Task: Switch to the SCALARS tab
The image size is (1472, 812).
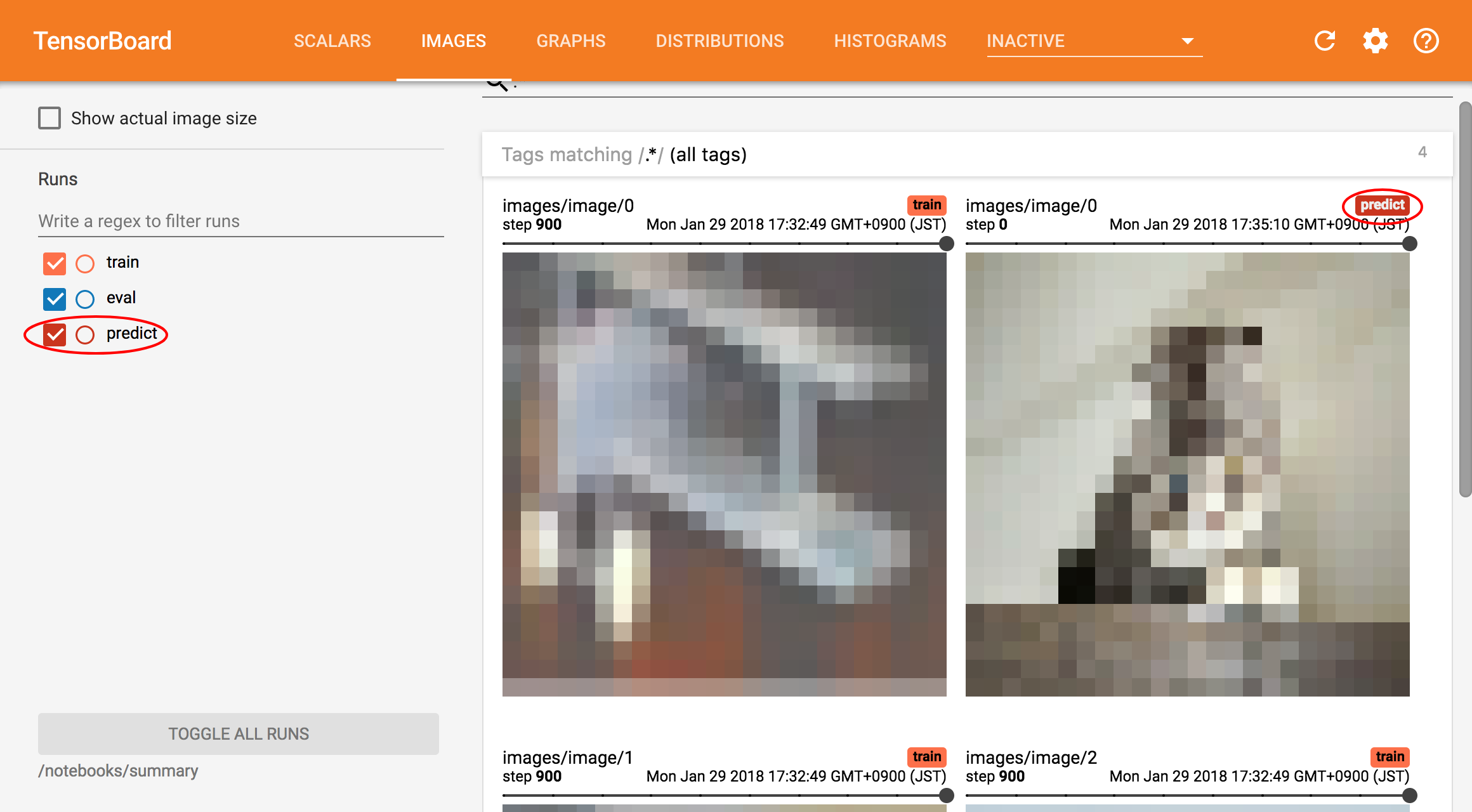Action: pos(332,41)
